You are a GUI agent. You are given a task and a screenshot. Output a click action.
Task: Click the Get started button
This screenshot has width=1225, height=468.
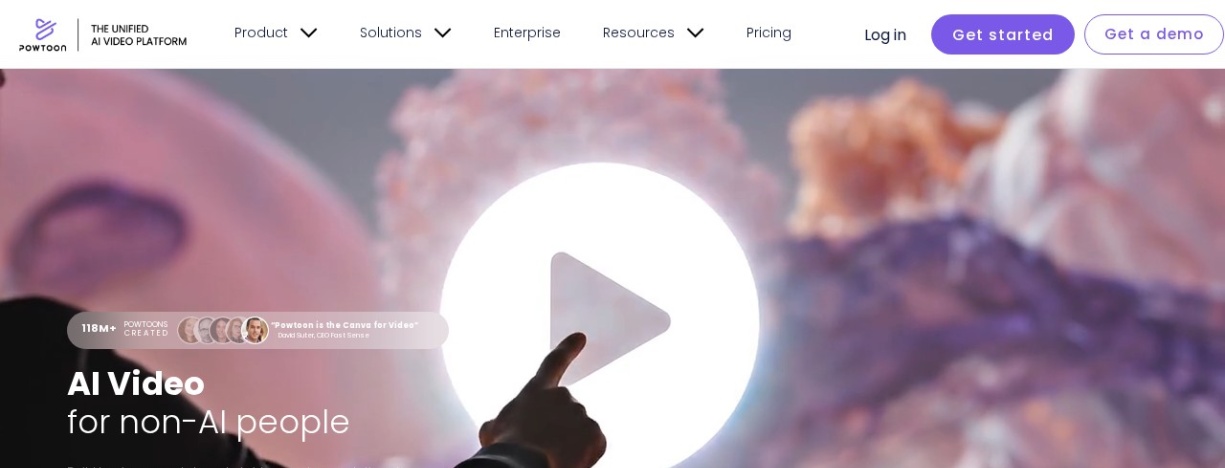[x=1002, y=35]
